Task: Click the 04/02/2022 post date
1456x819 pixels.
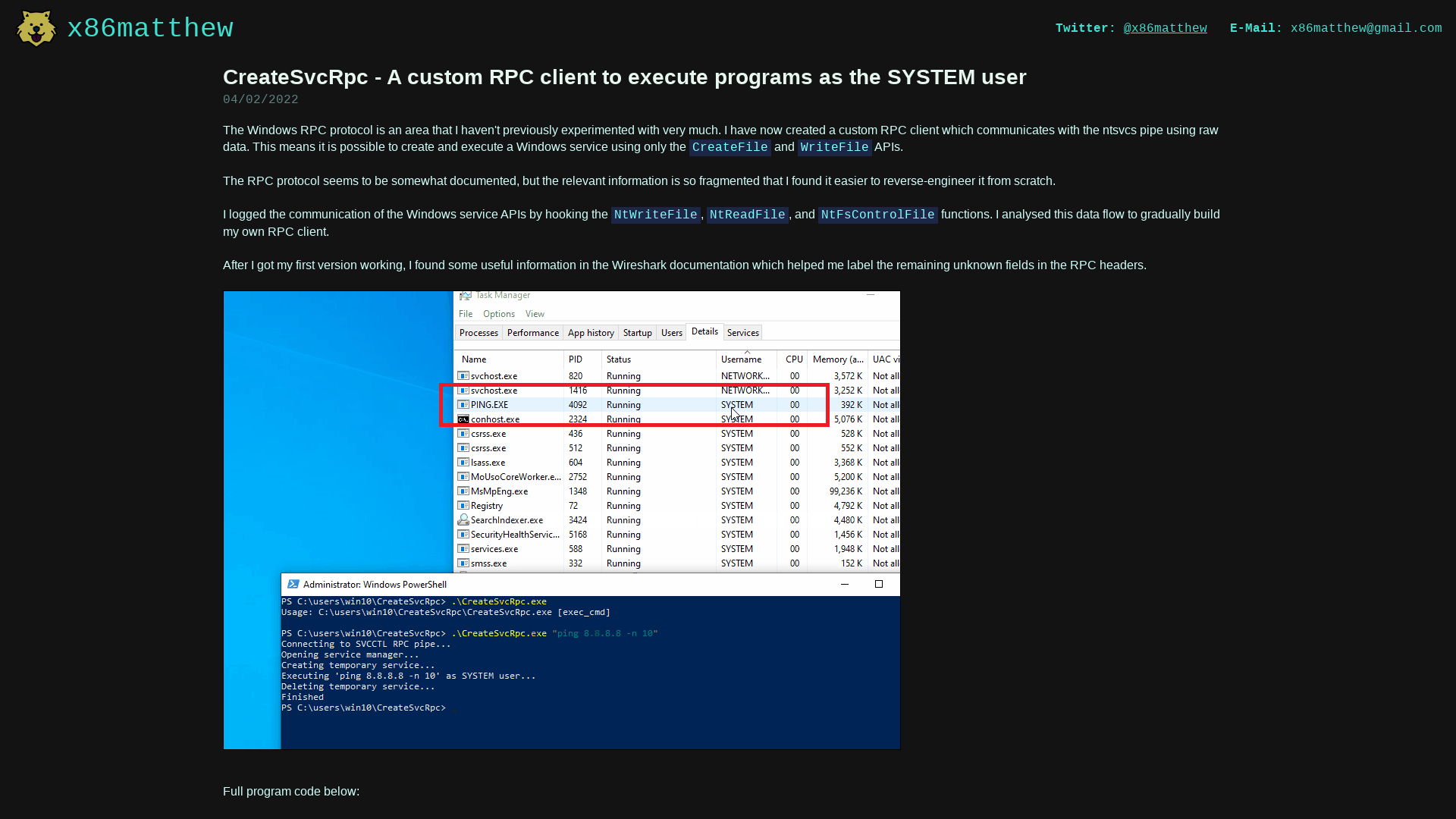Action: pyautogui.click(x=260, y=99)
